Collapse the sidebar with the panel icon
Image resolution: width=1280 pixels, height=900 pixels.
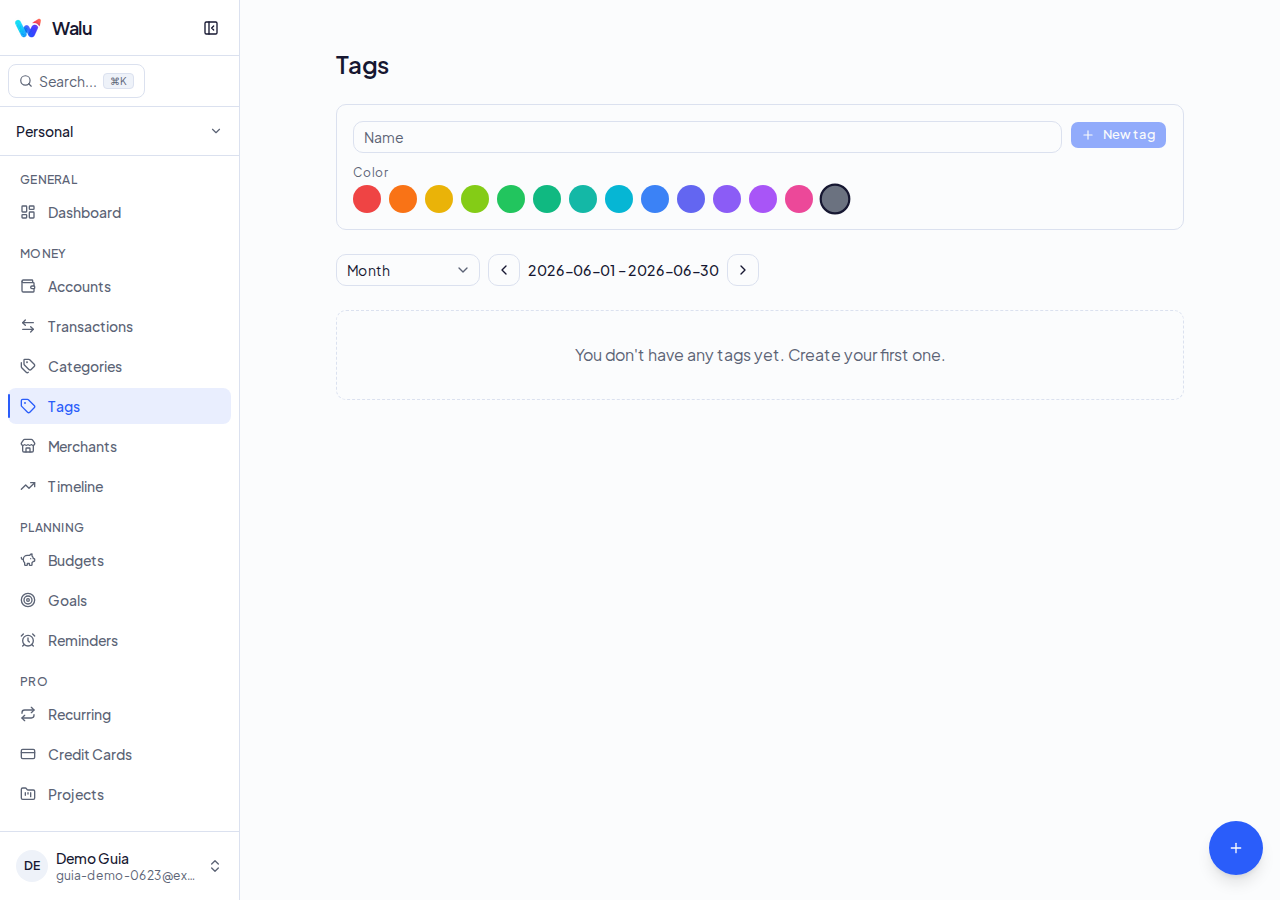coord(211,28)
